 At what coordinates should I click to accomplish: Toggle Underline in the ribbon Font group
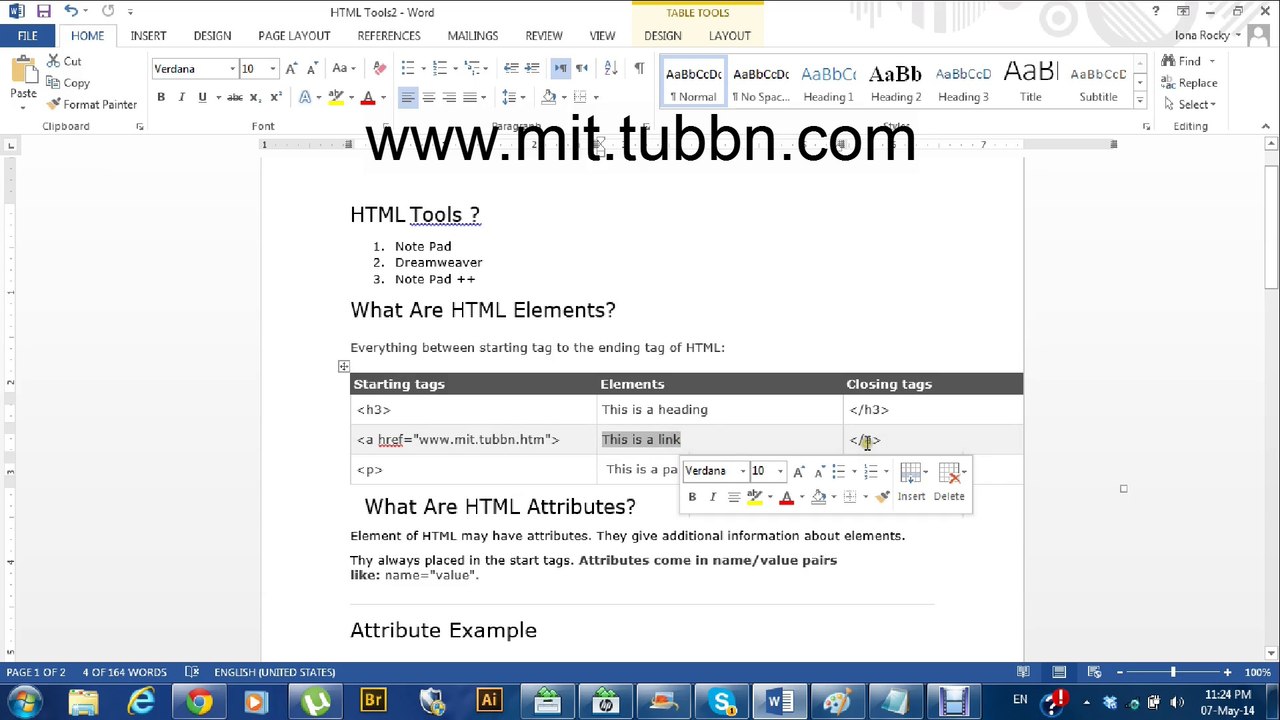pyautogui.click(x=202, y=97)
